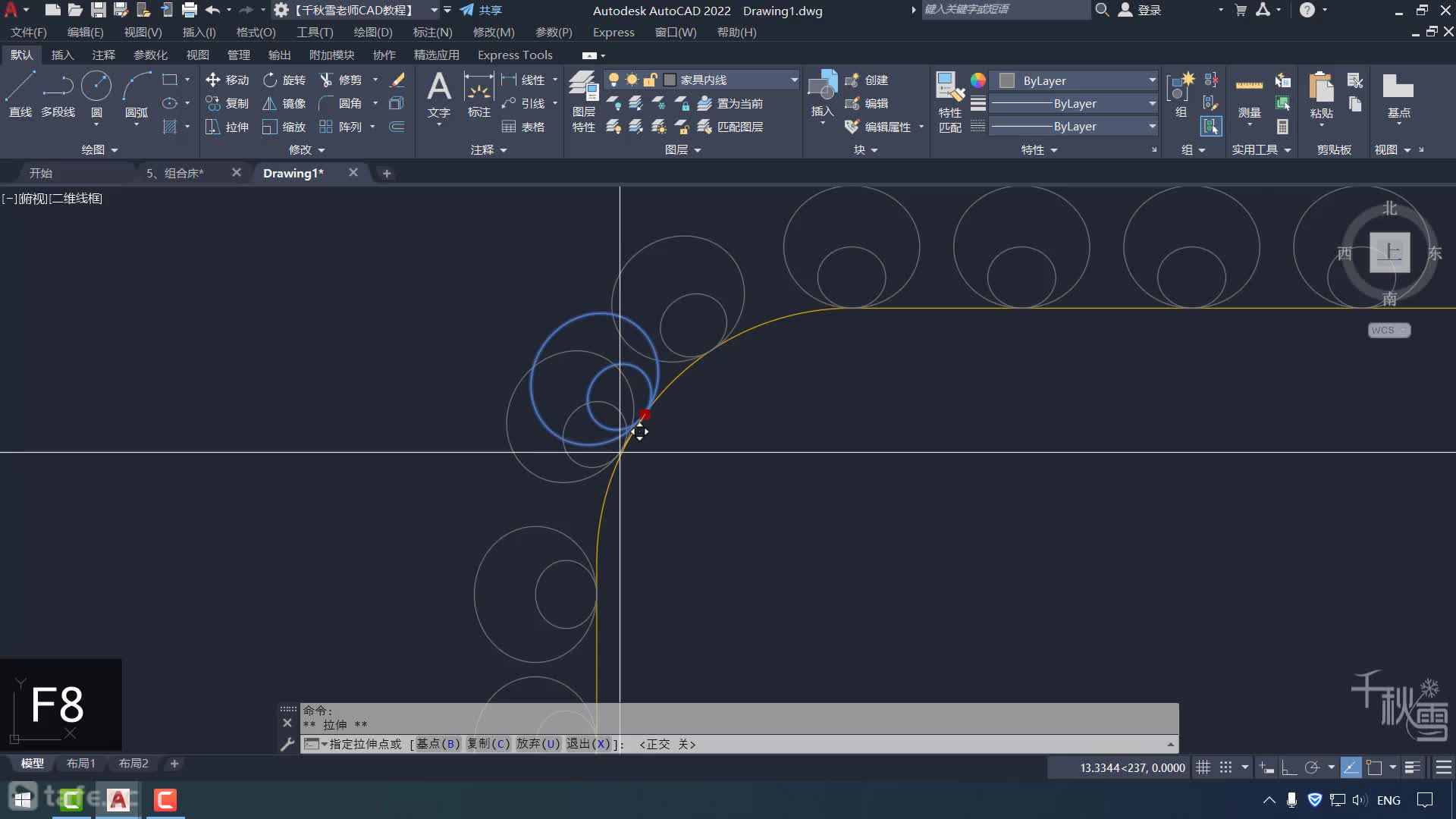Click the 编辑属性 button

coord(878,127)
